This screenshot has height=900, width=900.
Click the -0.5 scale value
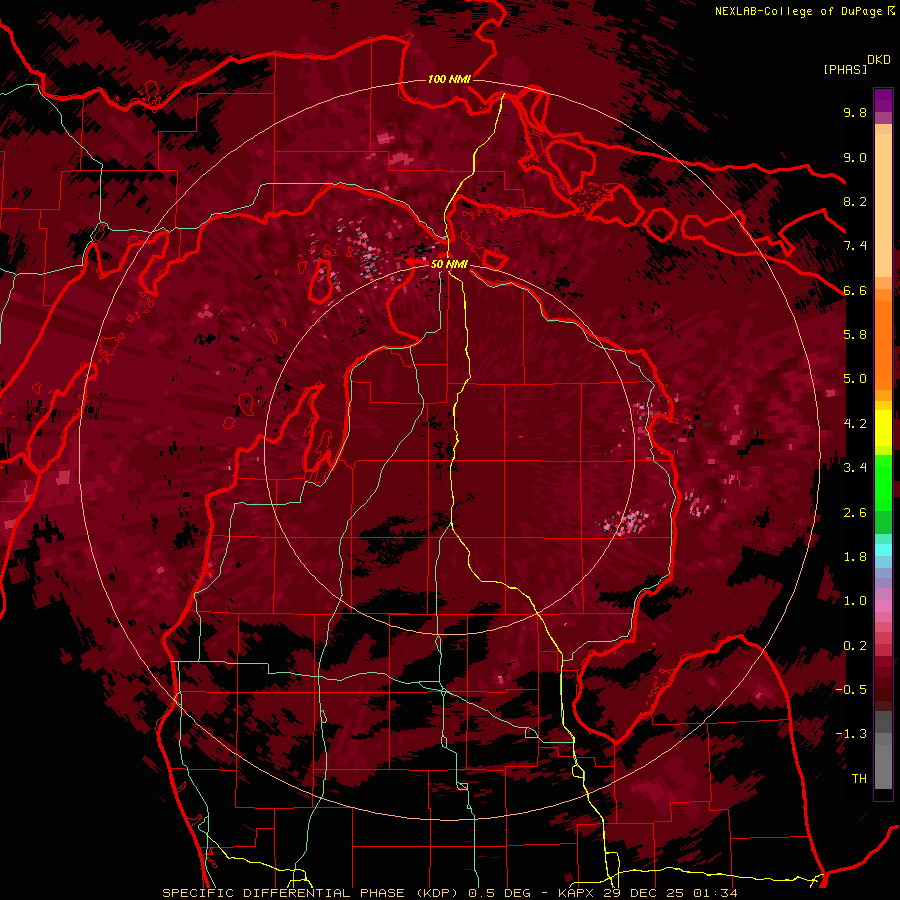[851, 690]
